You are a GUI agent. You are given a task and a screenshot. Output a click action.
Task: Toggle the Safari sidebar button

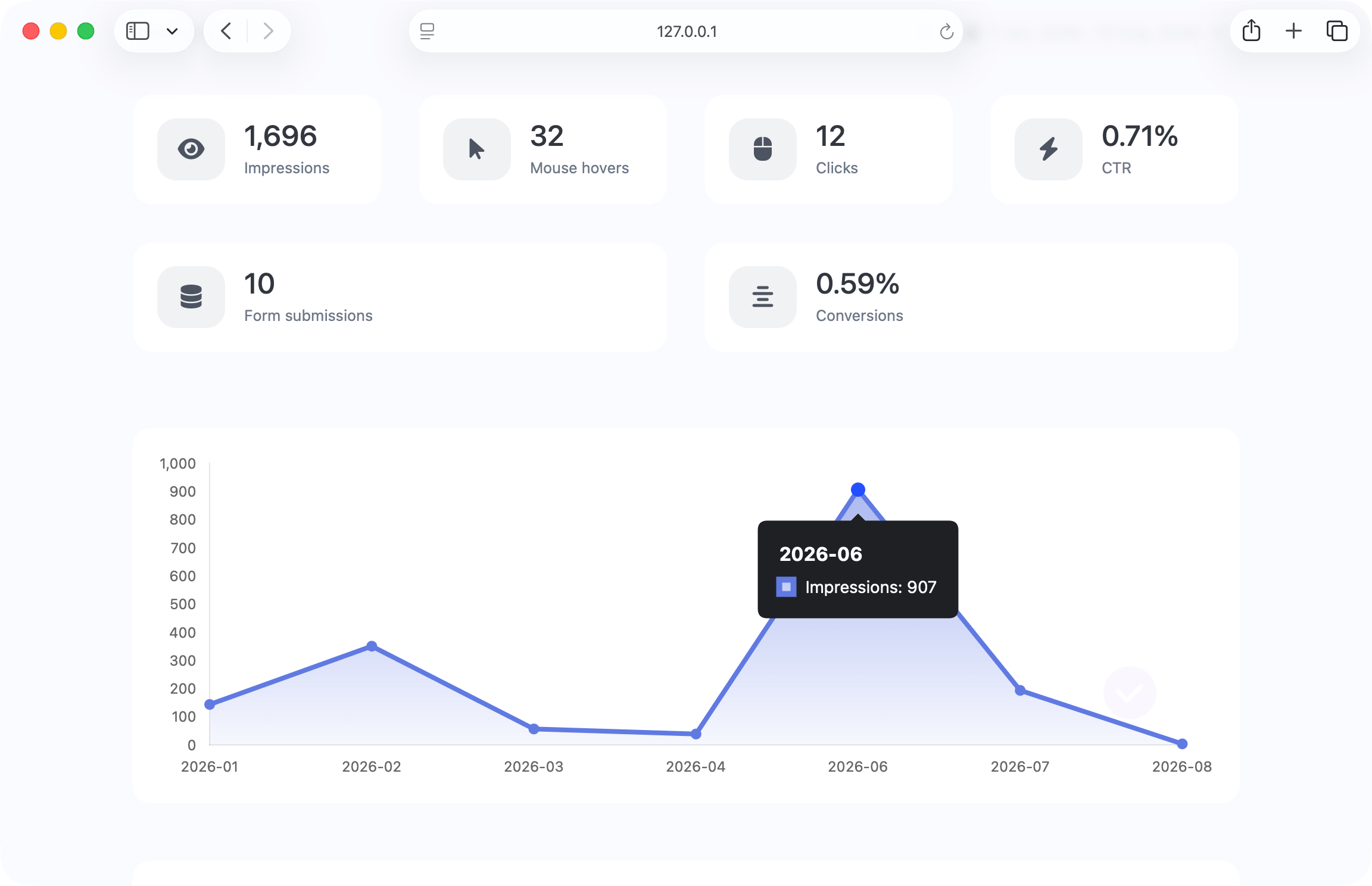coord(138,31)
